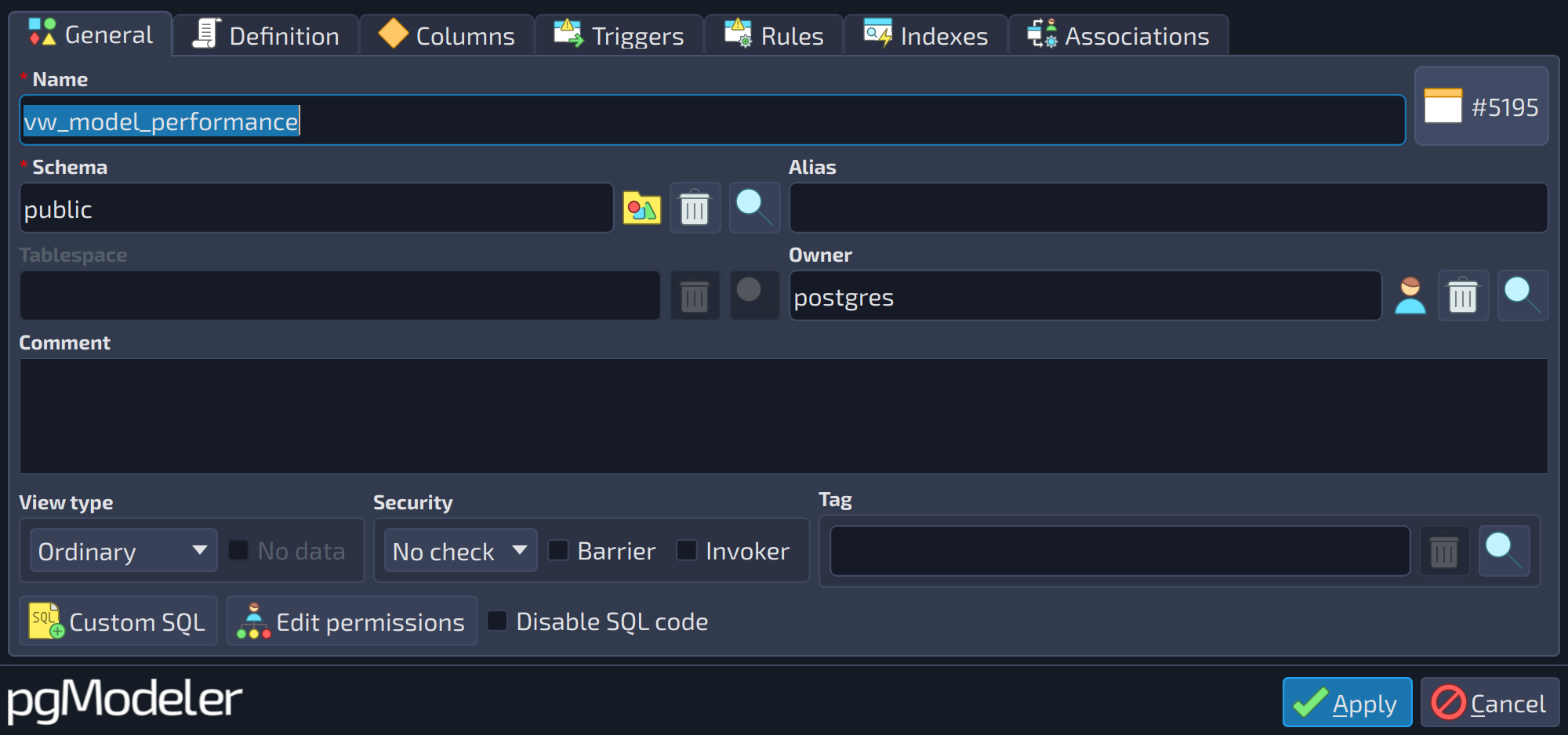Click the schema selector icon next to public
Image resolution: width=1568 pixels, height=735 pixels.
641,208
